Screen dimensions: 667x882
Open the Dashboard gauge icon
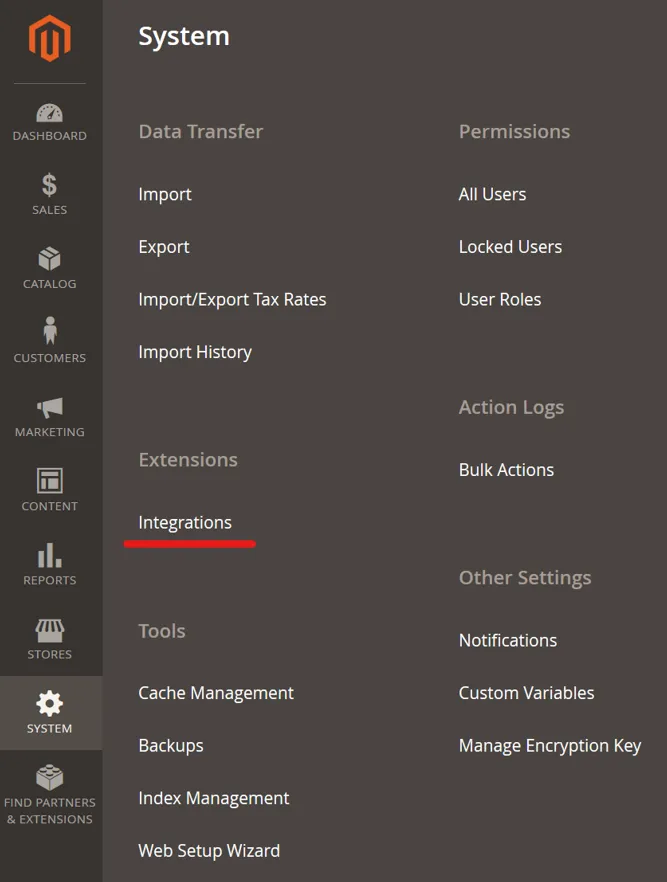(x=49, y=112)
